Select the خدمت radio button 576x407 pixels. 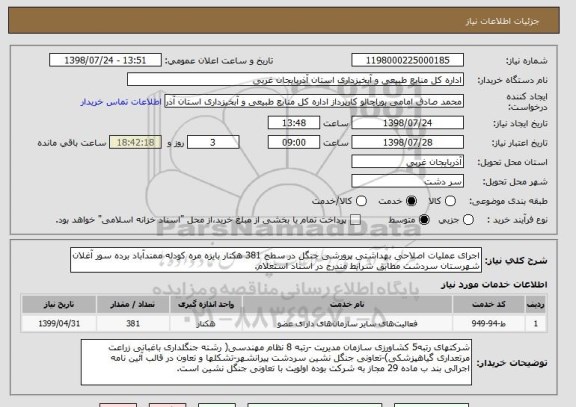click(411, 201)
